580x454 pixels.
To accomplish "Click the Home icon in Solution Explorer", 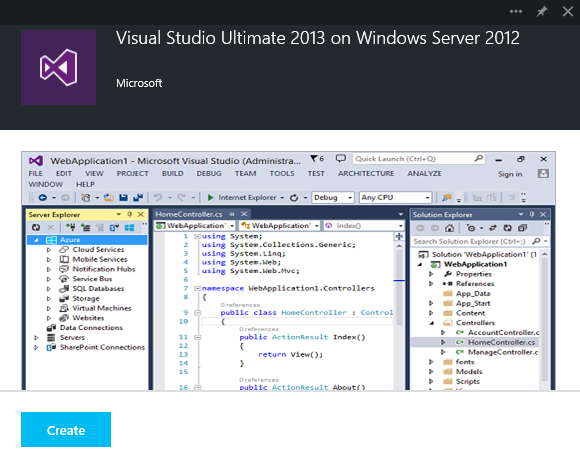I will click(x=449, y=228).
